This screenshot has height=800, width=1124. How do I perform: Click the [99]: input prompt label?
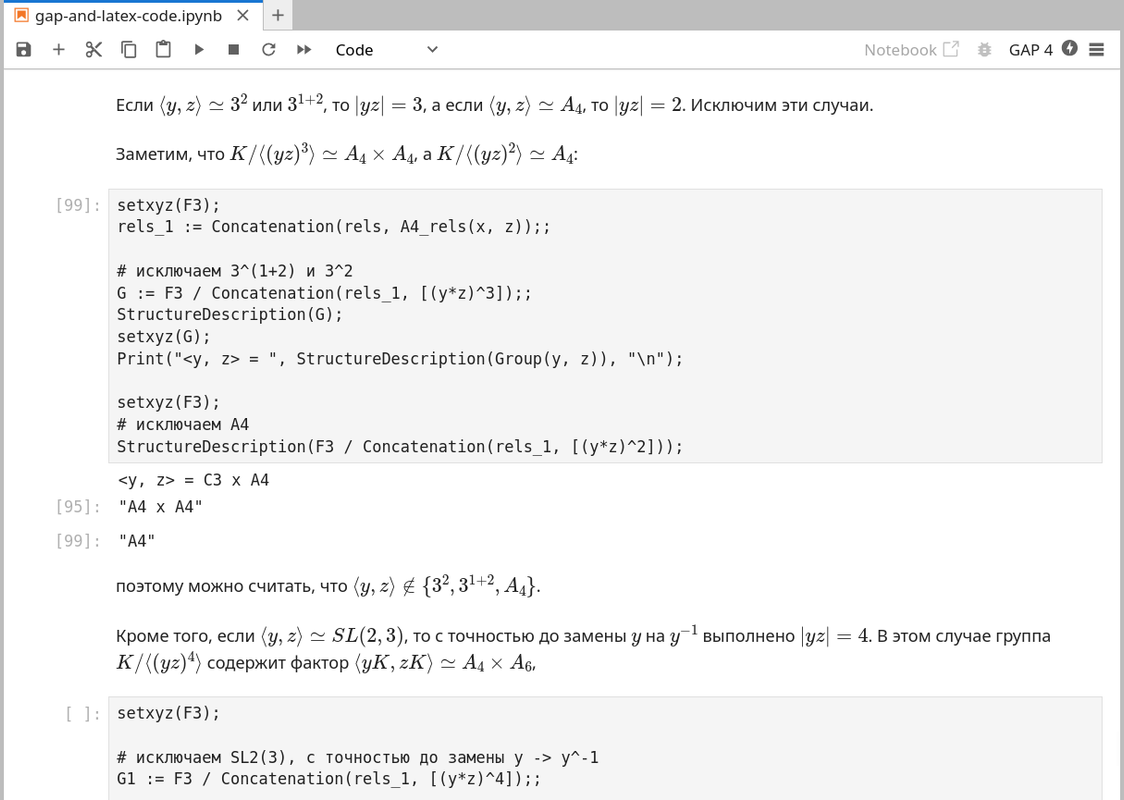(x=78, y=205)
